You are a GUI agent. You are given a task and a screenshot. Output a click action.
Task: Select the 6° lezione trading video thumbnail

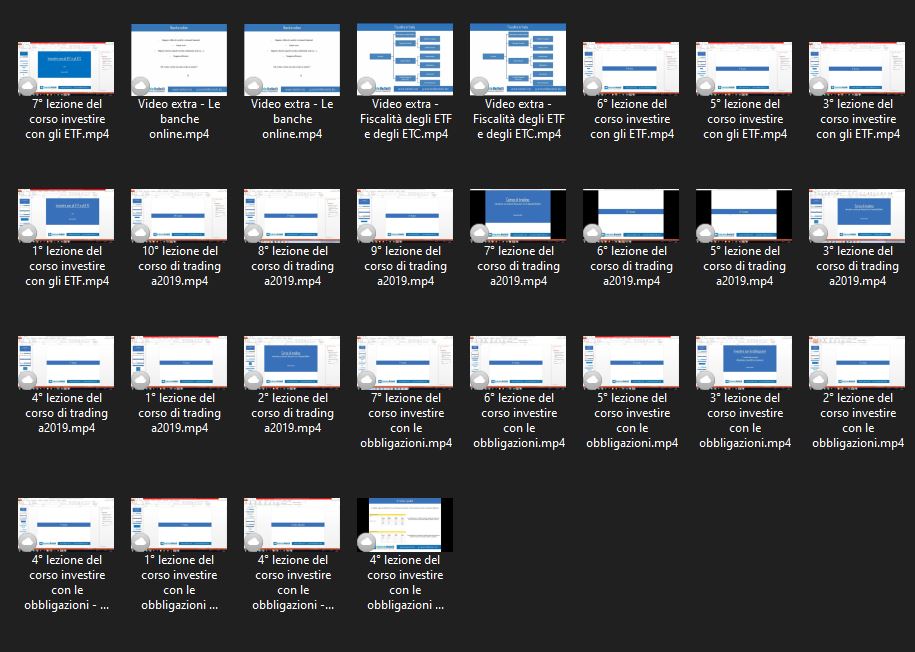pyautogui.click(x=631, y=216)
